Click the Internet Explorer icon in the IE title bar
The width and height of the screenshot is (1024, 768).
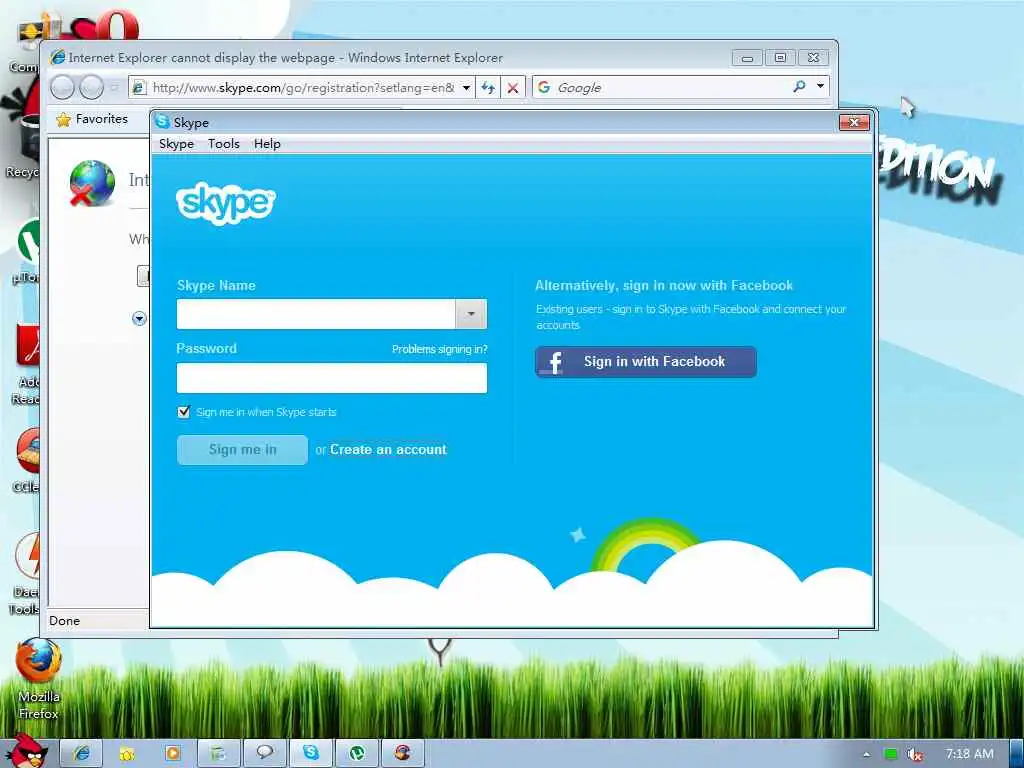click(58, 57)
